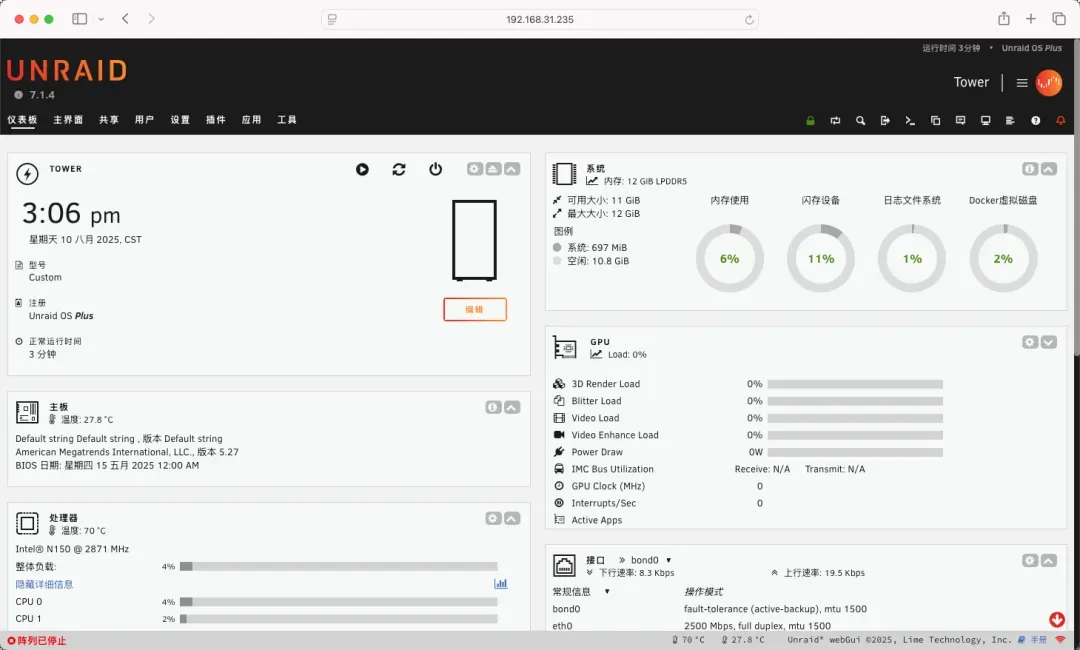Image resolution: width=1080 pixels, height=650 pixels.
Task: Open the web terminal icon
Action: click(x=910, y=121)
